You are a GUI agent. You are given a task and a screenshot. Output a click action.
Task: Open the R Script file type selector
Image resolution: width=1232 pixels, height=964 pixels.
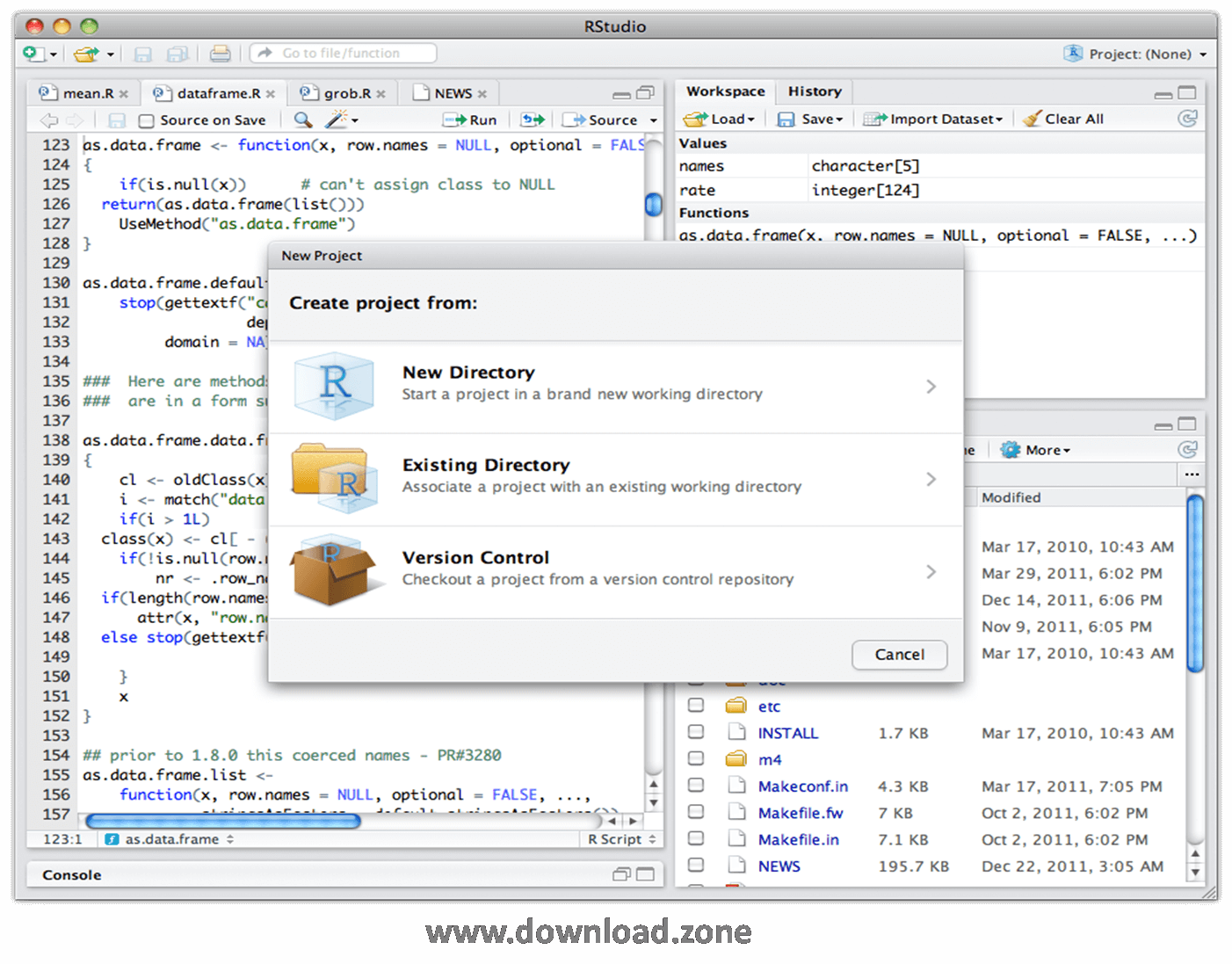click(622, 839)
